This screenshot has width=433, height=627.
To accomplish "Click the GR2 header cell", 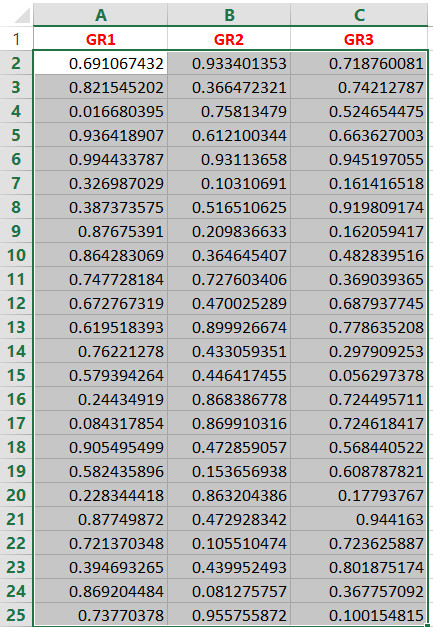I will 229,39.
